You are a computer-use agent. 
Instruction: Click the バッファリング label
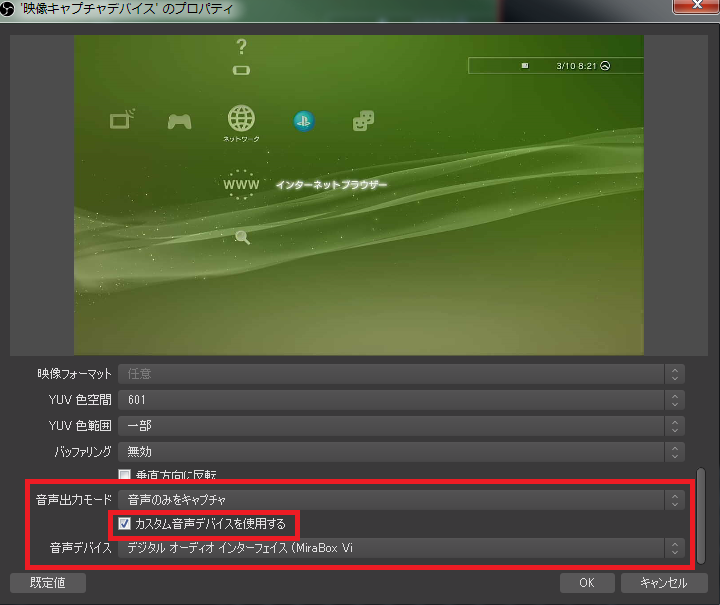[x=83, y=452]
